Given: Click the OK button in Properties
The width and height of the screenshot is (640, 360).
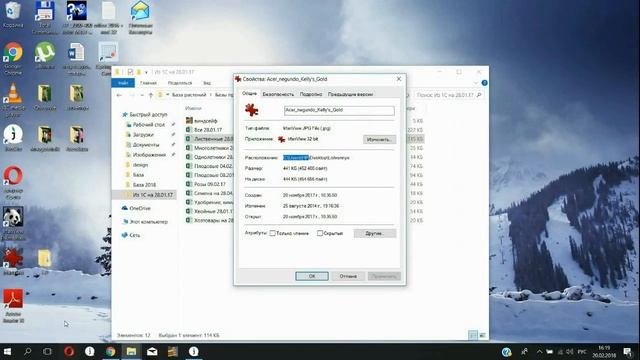Looking at the screenshot, I should (x=312, y=276).
